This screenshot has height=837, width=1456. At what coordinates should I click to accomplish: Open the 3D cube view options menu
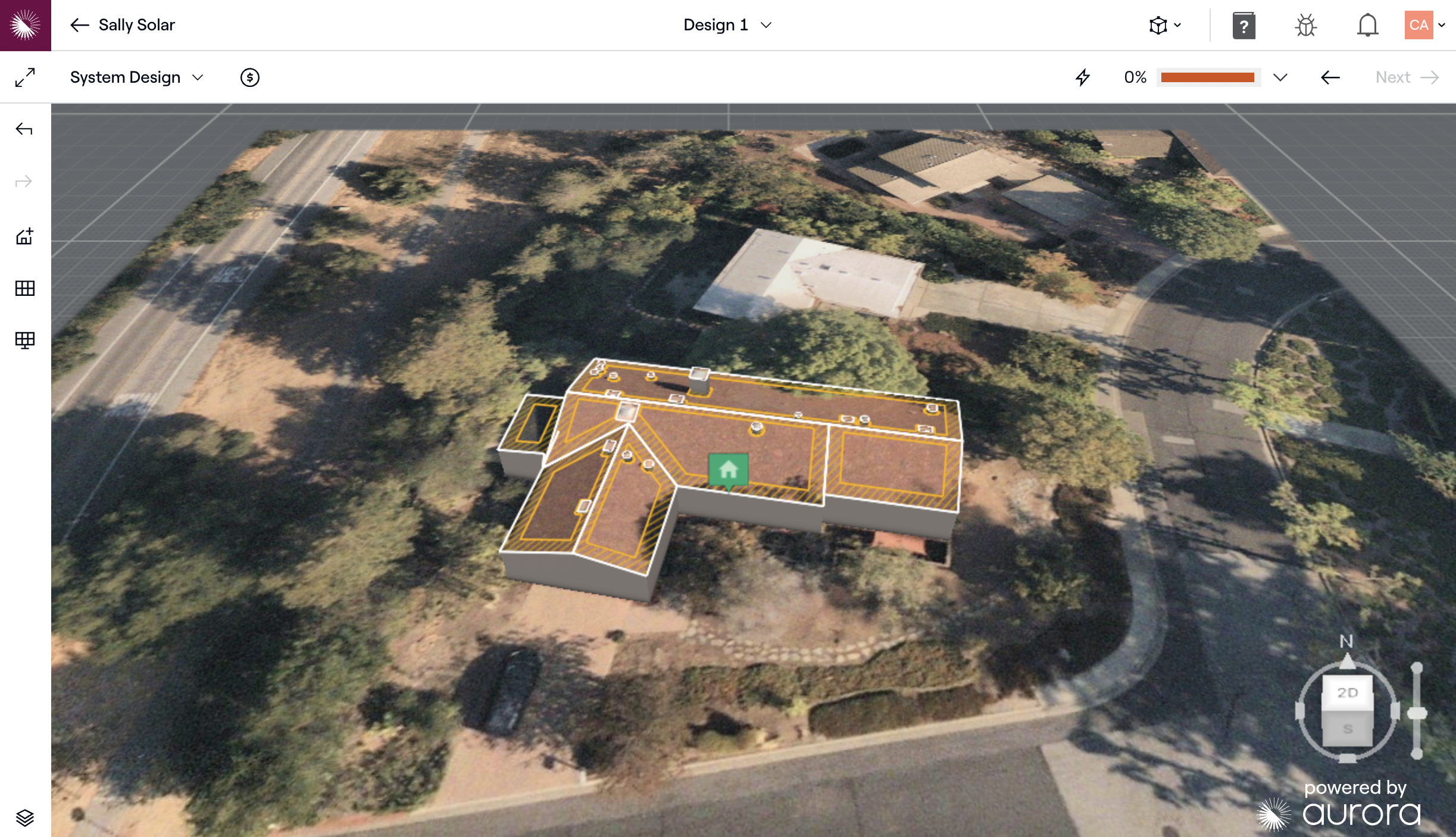(x=1165, y=25)
